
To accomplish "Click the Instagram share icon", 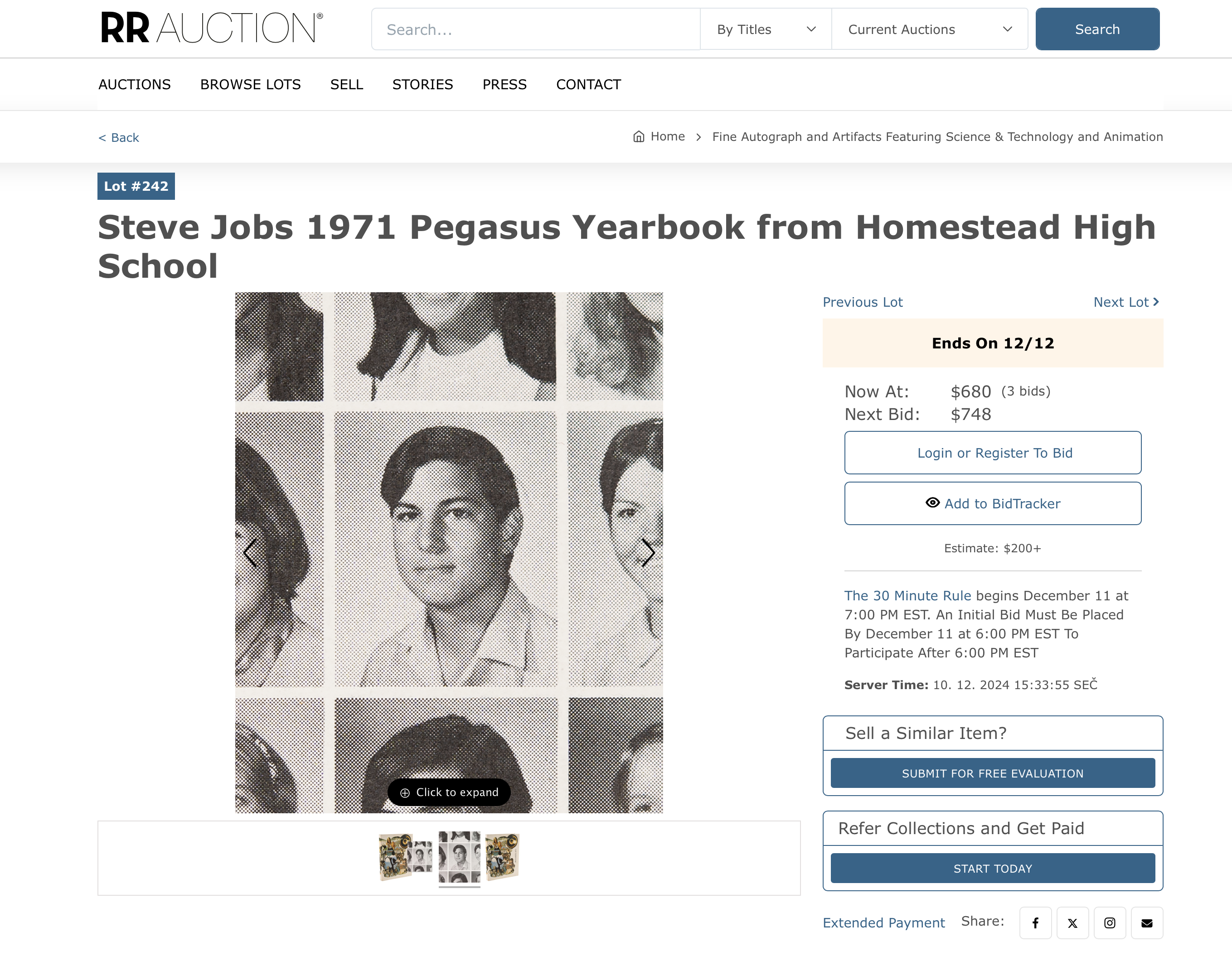I will [1110, 923].
